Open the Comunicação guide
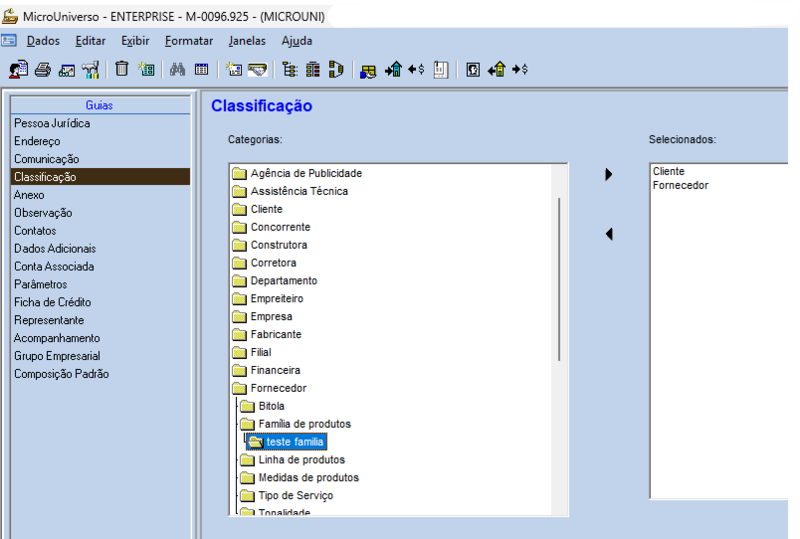The image size is (800, 539). [100, 159]
